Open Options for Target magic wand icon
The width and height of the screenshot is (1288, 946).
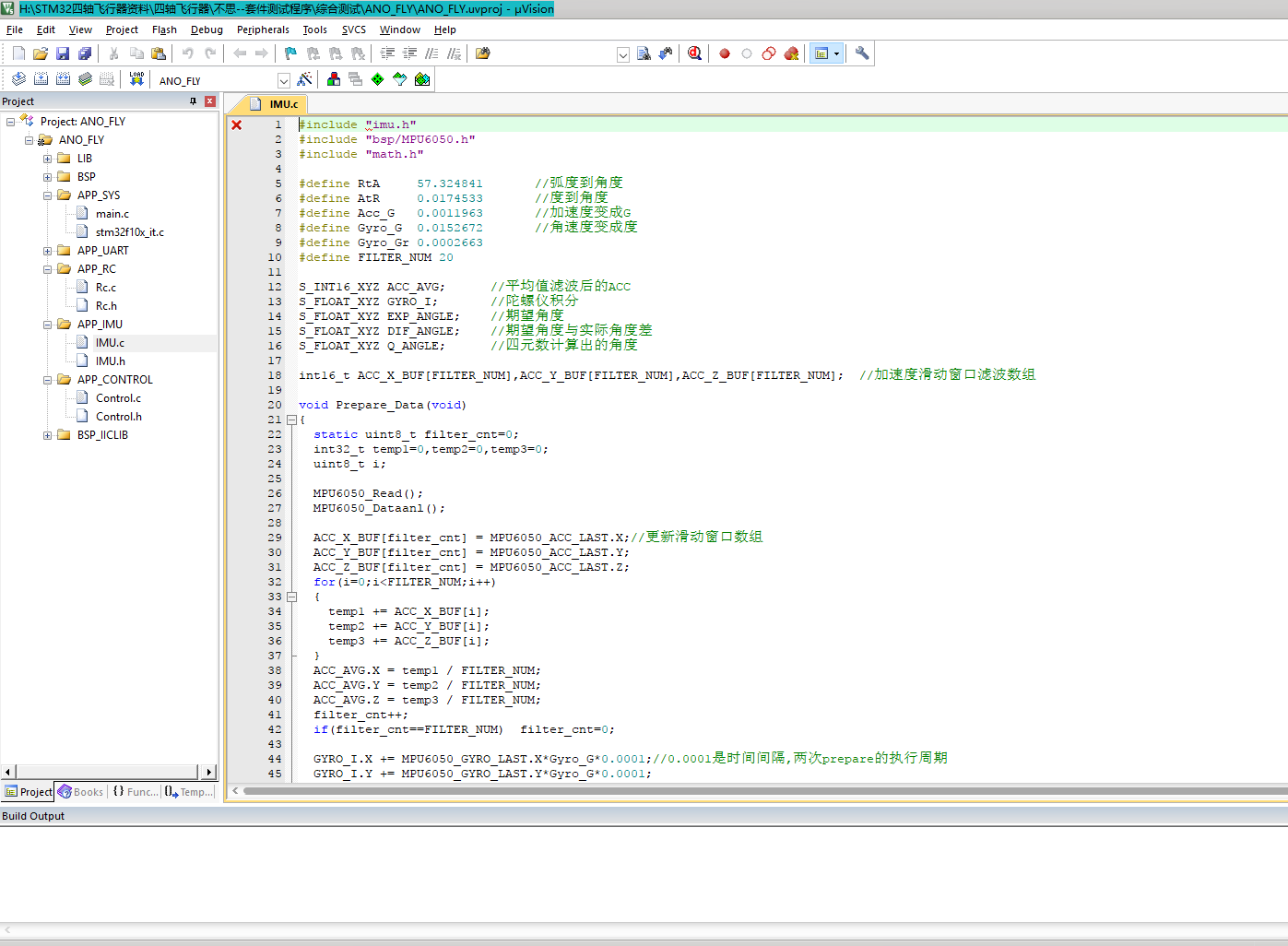pos(305,79)
